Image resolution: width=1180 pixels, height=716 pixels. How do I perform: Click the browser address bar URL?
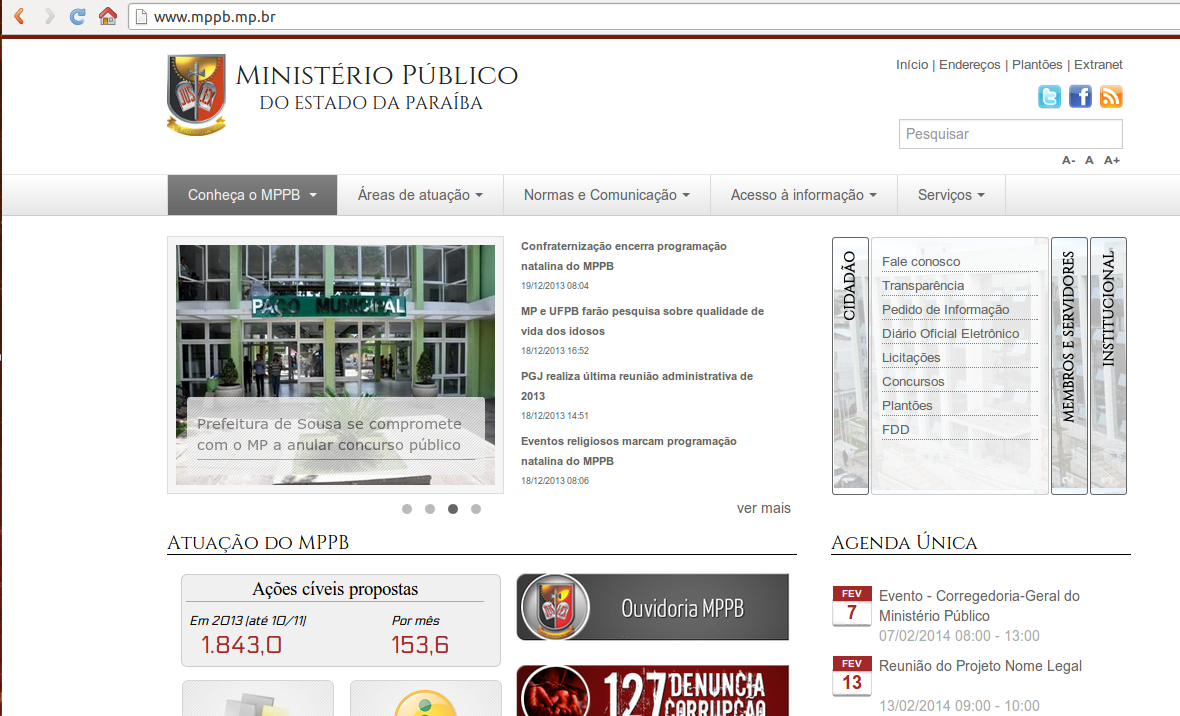tap(214, 17)
